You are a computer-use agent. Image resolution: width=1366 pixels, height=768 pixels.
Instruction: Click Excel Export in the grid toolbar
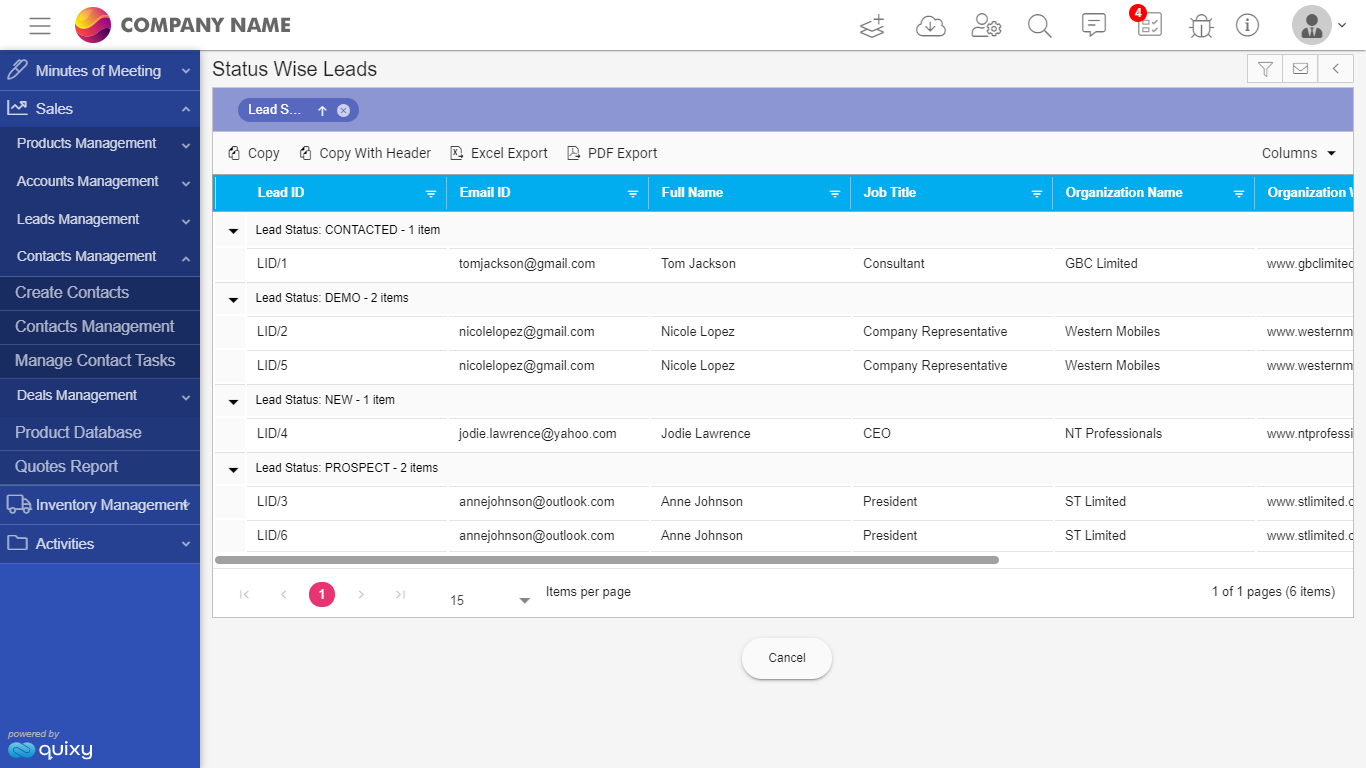click(x=498, y=152)
